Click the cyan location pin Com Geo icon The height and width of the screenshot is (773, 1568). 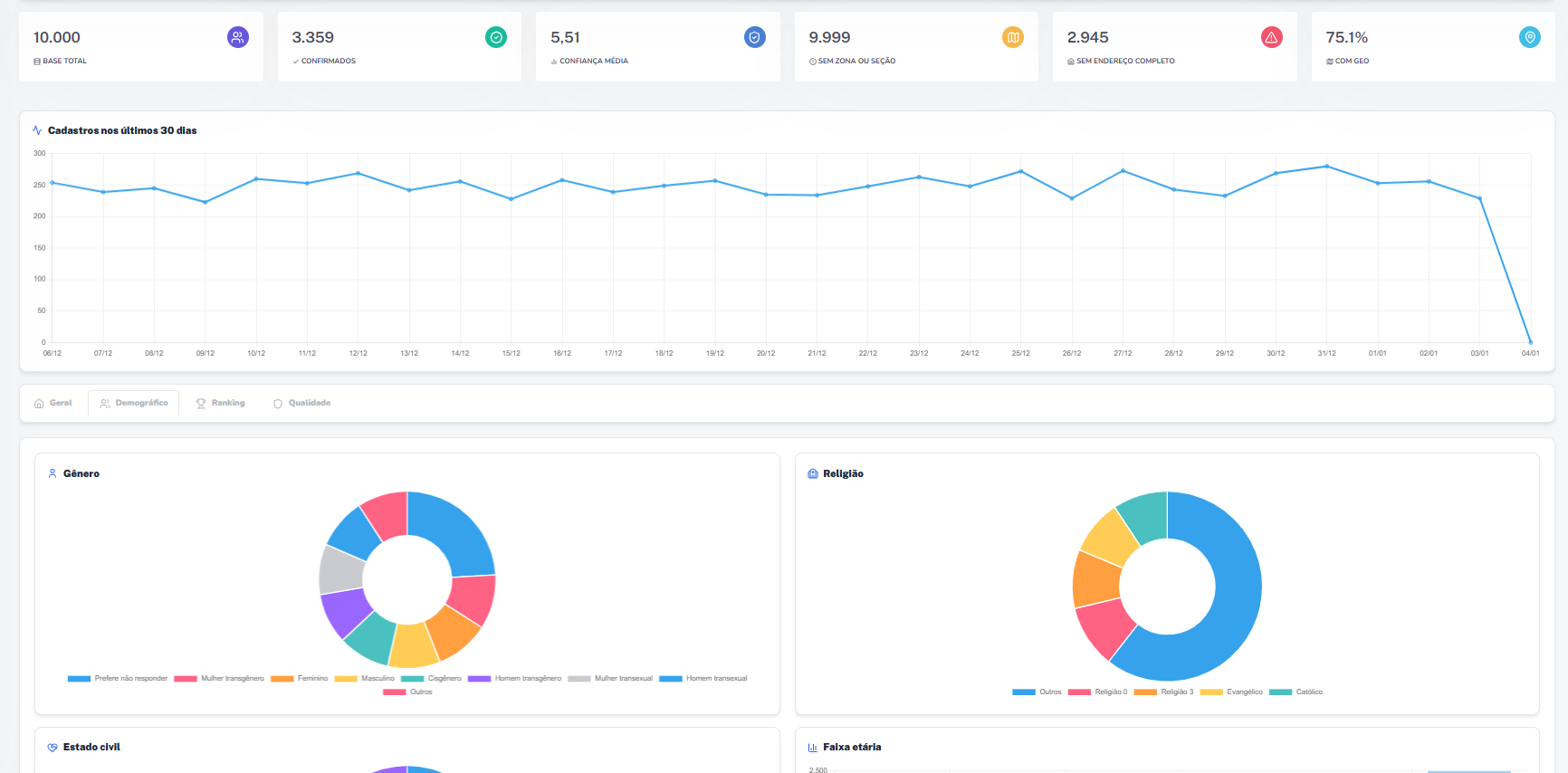click(1529, 37)
